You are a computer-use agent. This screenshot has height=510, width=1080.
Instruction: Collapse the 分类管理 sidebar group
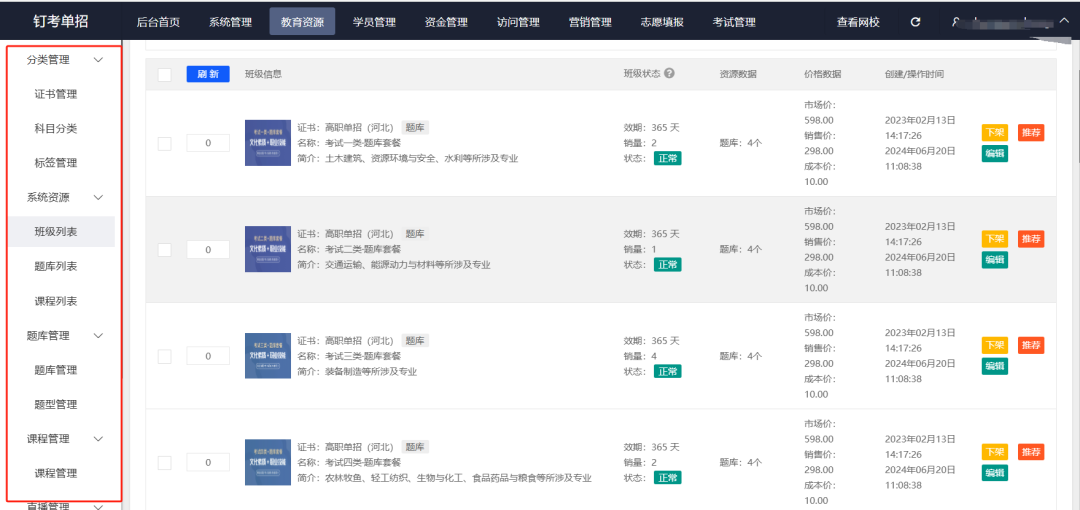[97, 60]
